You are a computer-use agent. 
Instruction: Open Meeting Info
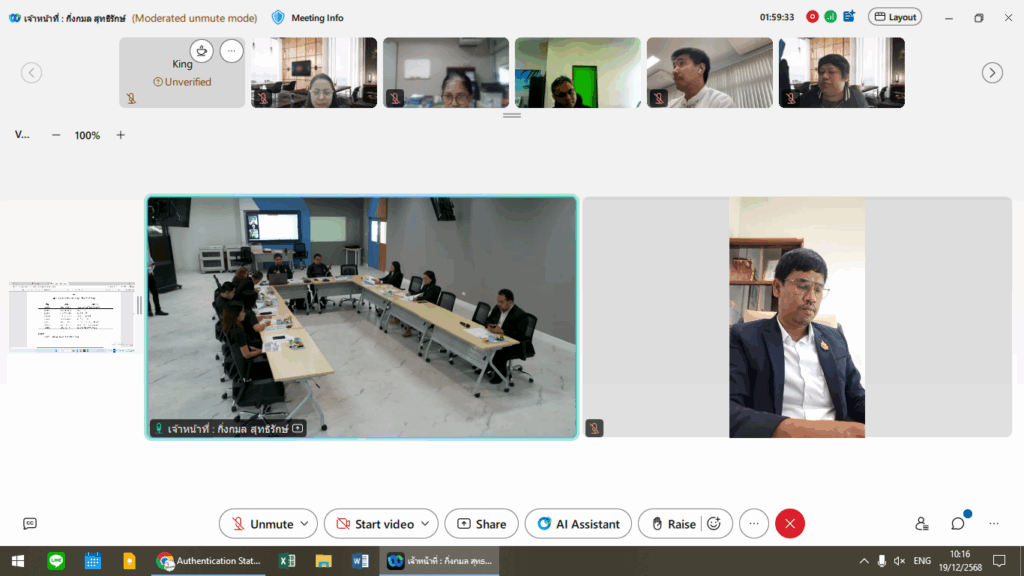(x=308, y=17)
